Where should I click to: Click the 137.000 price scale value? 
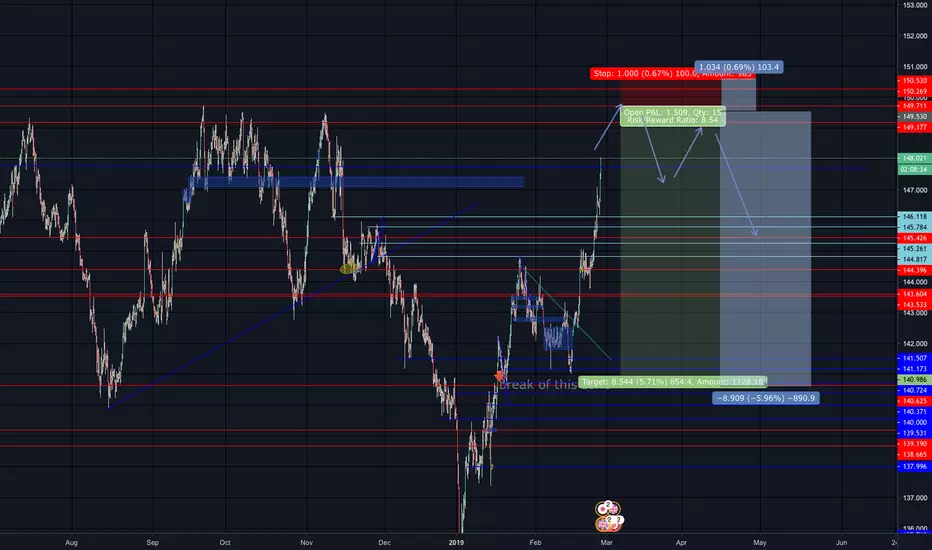915,498
